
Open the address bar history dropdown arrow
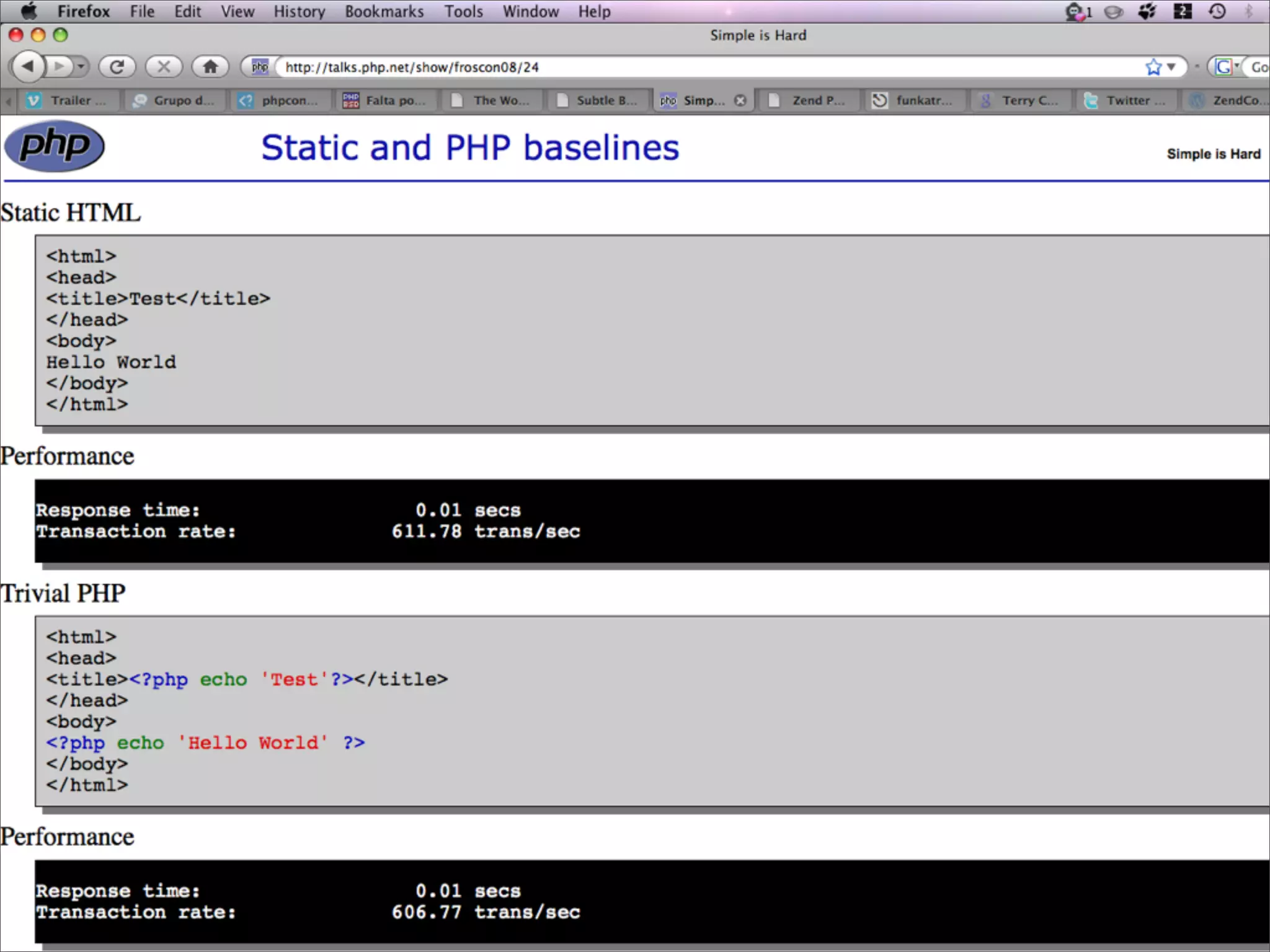(1171, 67)
